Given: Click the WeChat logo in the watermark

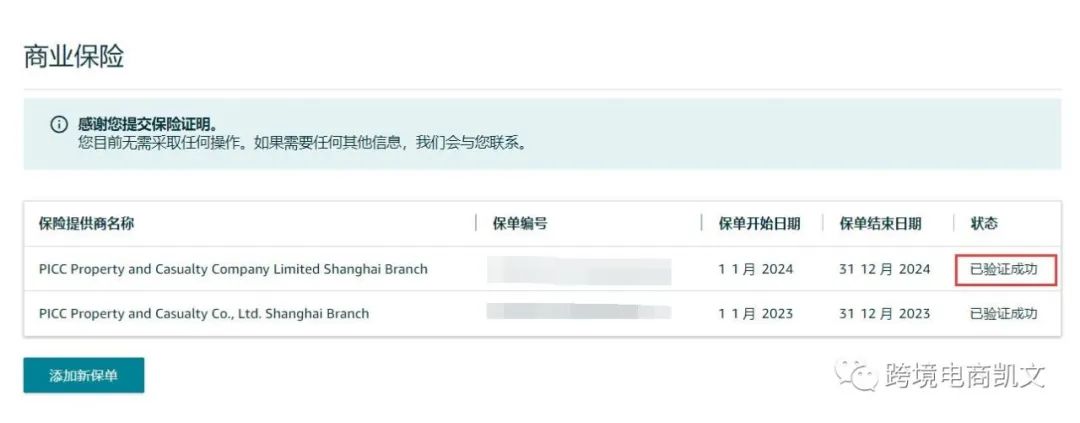Looking at the screenshot, I should click(x=853, y=375).
